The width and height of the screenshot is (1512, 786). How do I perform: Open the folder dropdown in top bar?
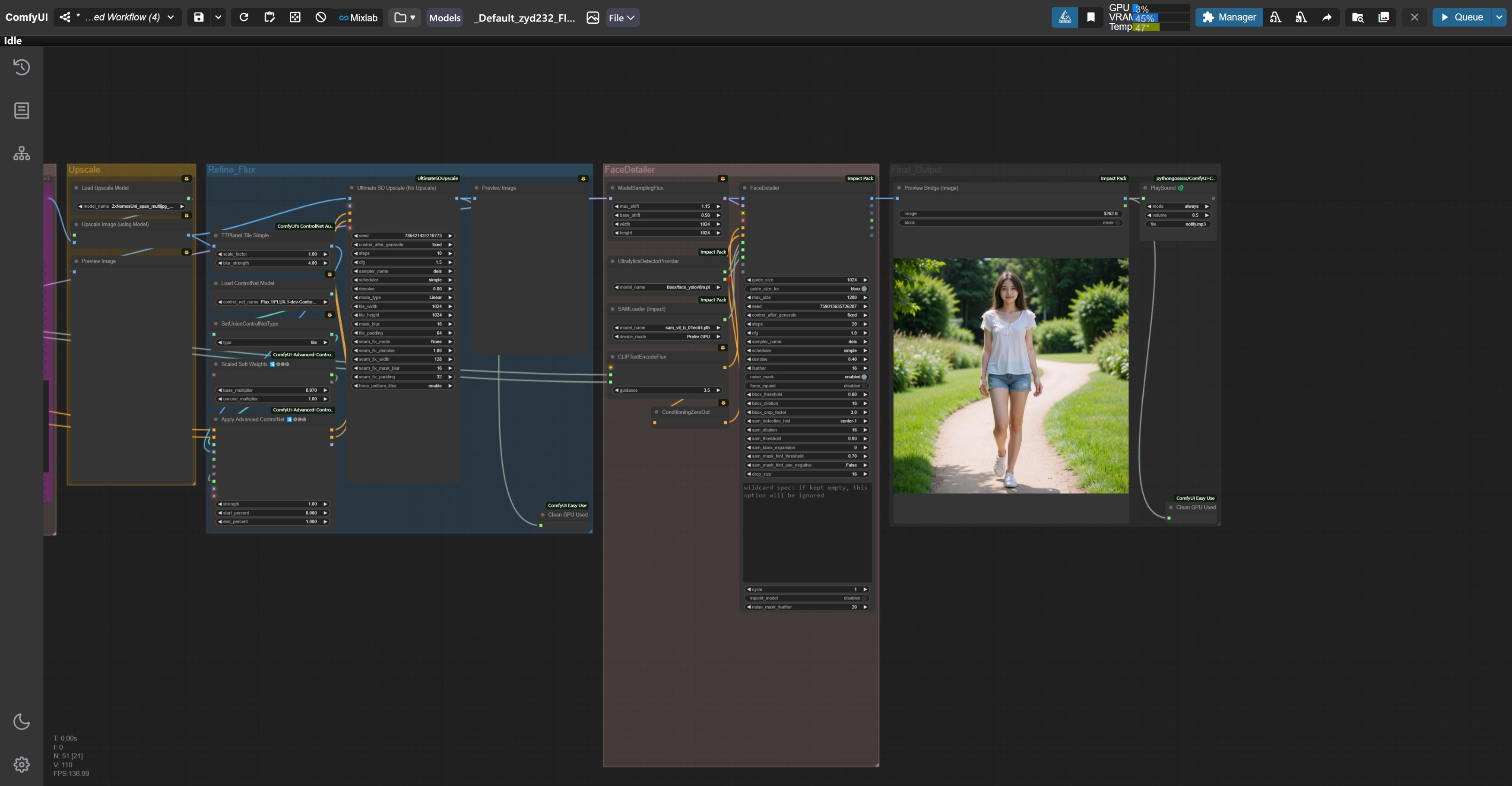(x=404, y=17)
